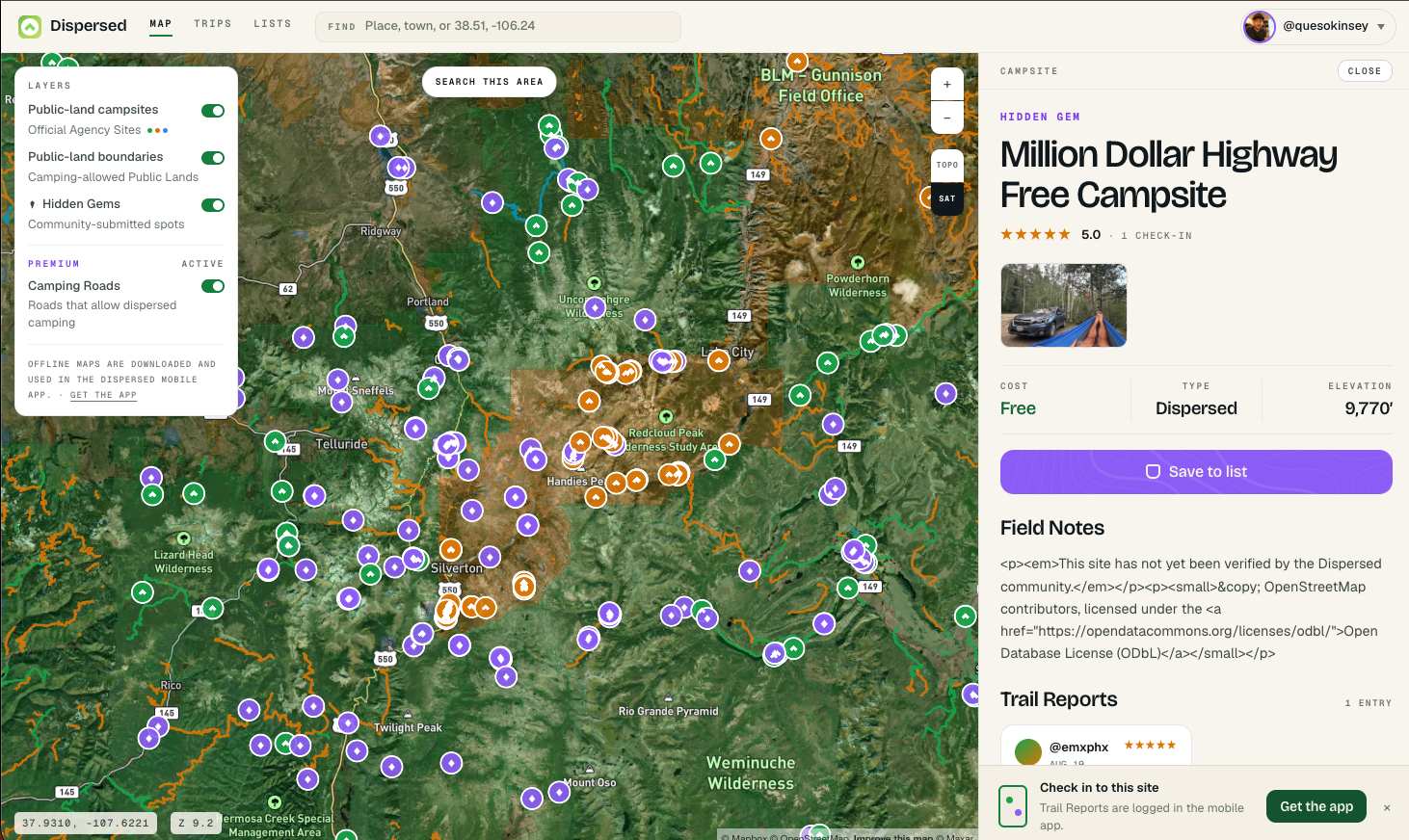The height and width of the screenshot is (840, 1409).
Task: Toggle Hidden Gems layer
Action: click(x=213, y=205)
